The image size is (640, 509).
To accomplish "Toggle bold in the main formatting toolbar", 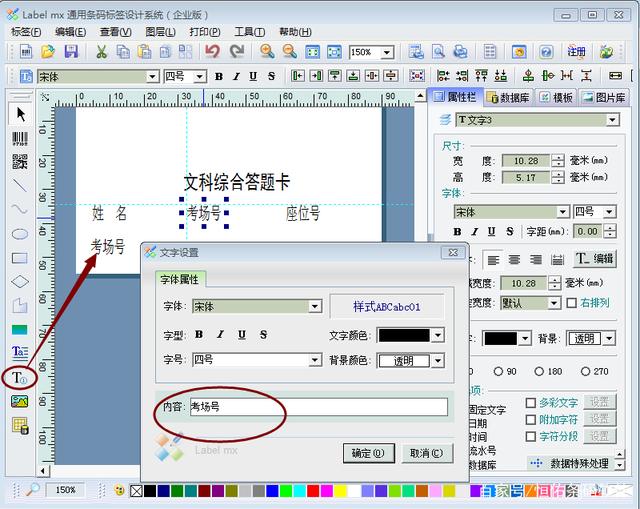I will click(x=219, y=76).
